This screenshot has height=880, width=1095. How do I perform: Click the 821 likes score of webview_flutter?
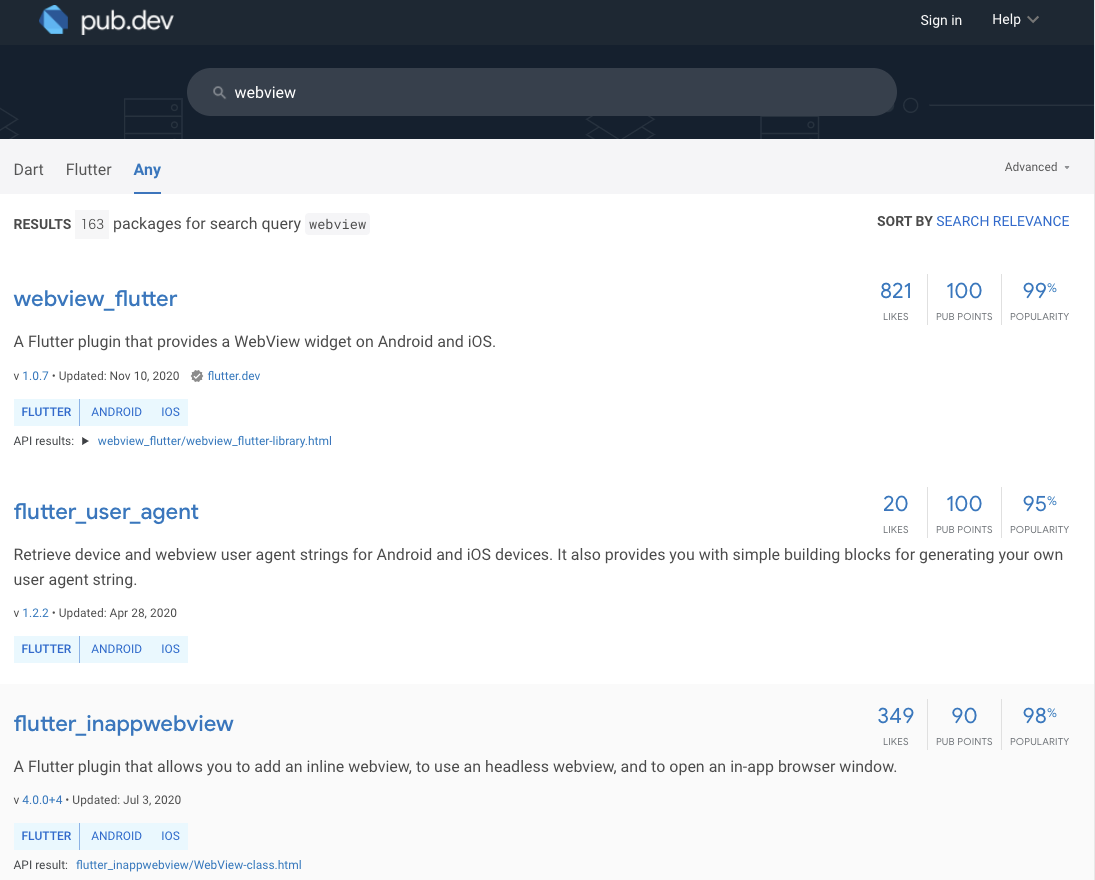tap(896, 300)
